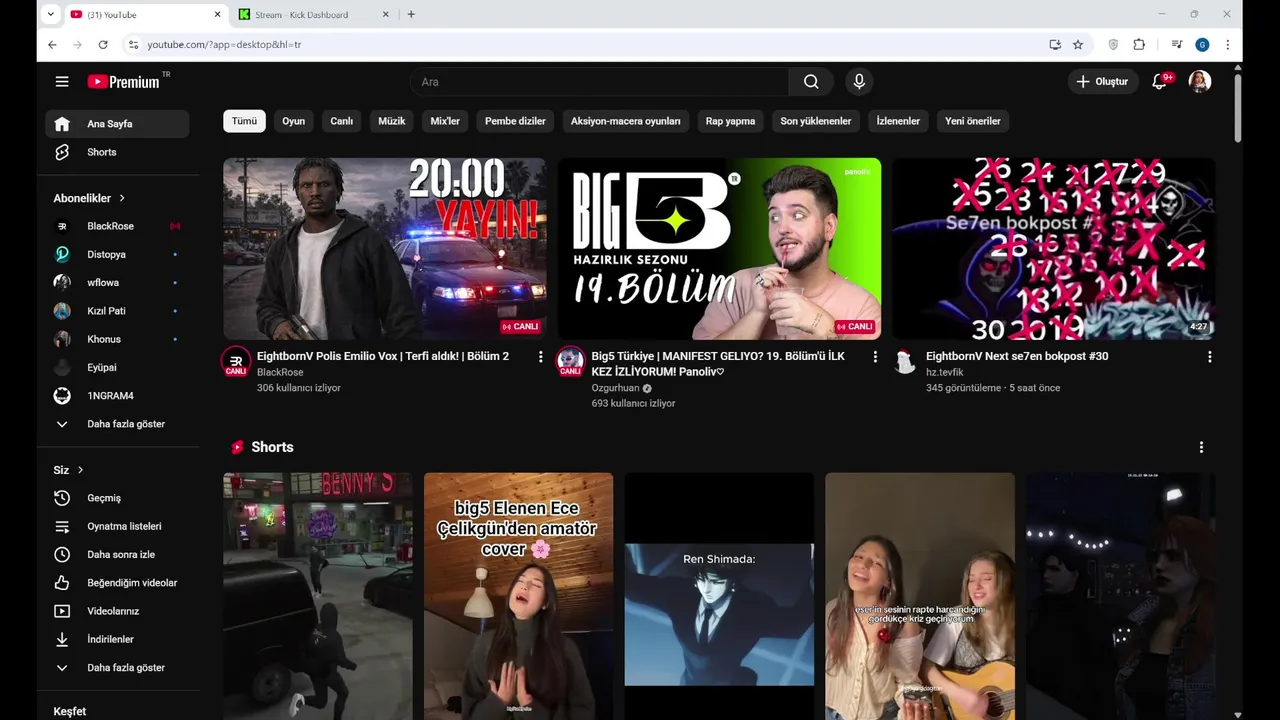This screenshot has width=1280, height=720.
Task: Select the İzlenenler chip
Action: [x=898, y=121]
